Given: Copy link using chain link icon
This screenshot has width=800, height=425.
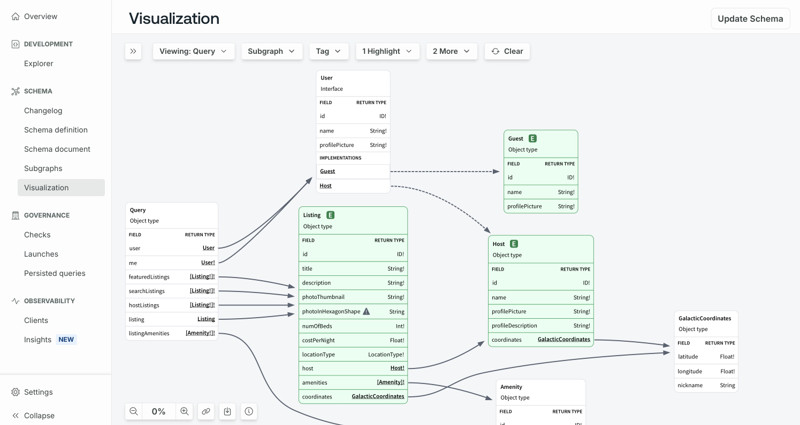Looking at the screenshot, I should coord(206,411).
